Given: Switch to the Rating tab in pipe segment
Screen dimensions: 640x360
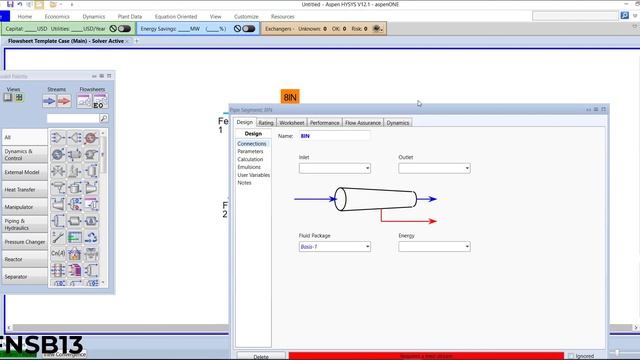Looking at the screenshot, I should pyautogui.click(x=266, y=122).
